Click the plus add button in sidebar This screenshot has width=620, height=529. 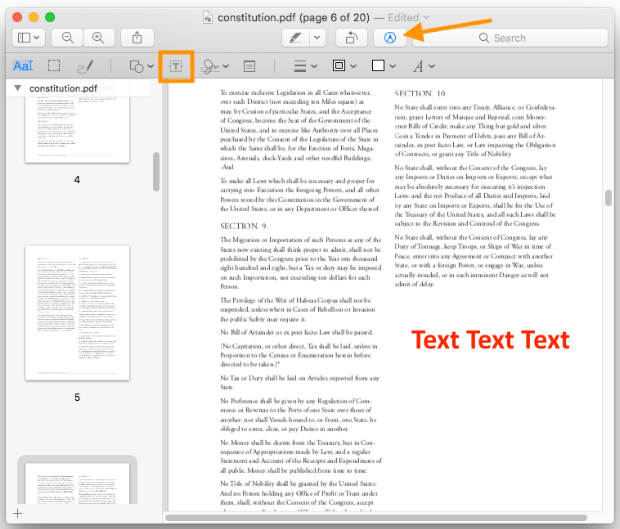tap(17, 514)
